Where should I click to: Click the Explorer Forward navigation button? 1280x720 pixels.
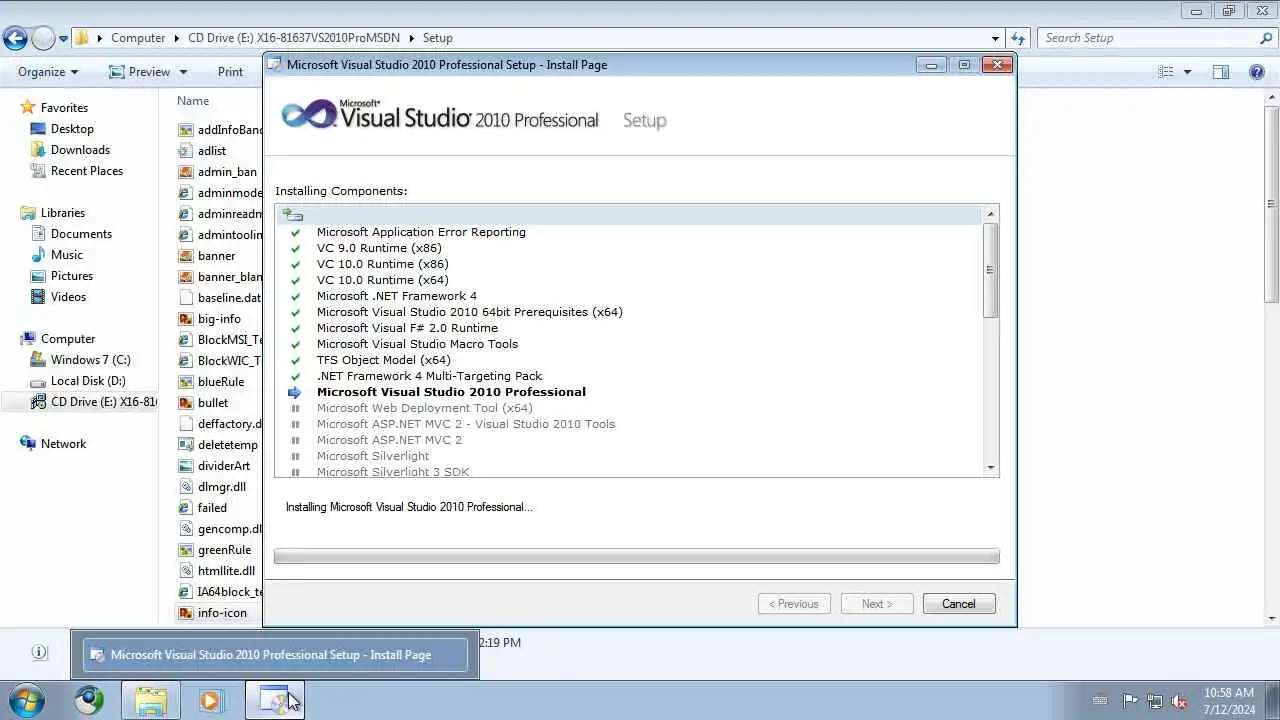(43, 38)
